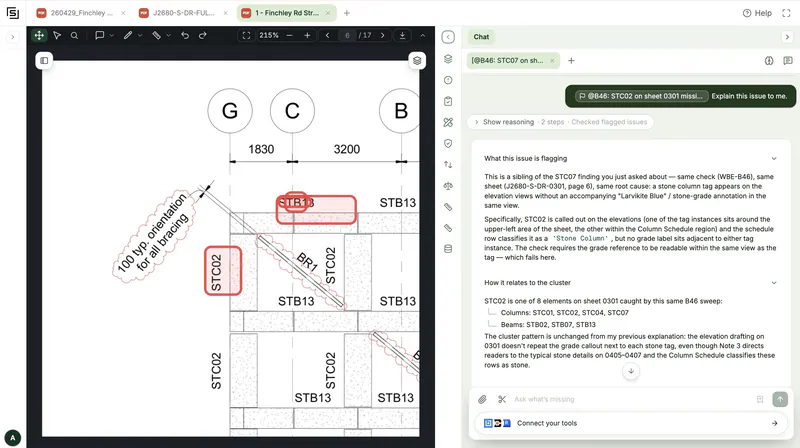Click the B46: STC02 issue chip in message
The image size is (800, 448).
(642, 96)
